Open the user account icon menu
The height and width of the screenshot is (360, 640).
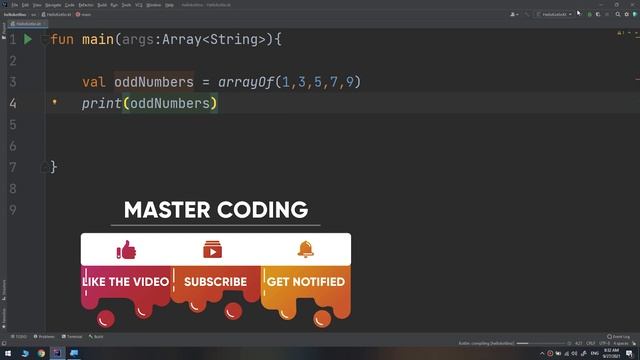click(x=514, y=14)
